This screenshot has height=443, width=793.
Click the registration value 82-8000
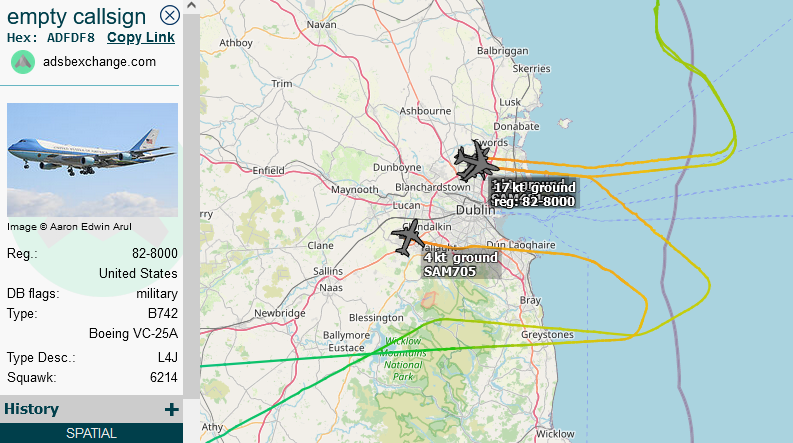point(155,253)
